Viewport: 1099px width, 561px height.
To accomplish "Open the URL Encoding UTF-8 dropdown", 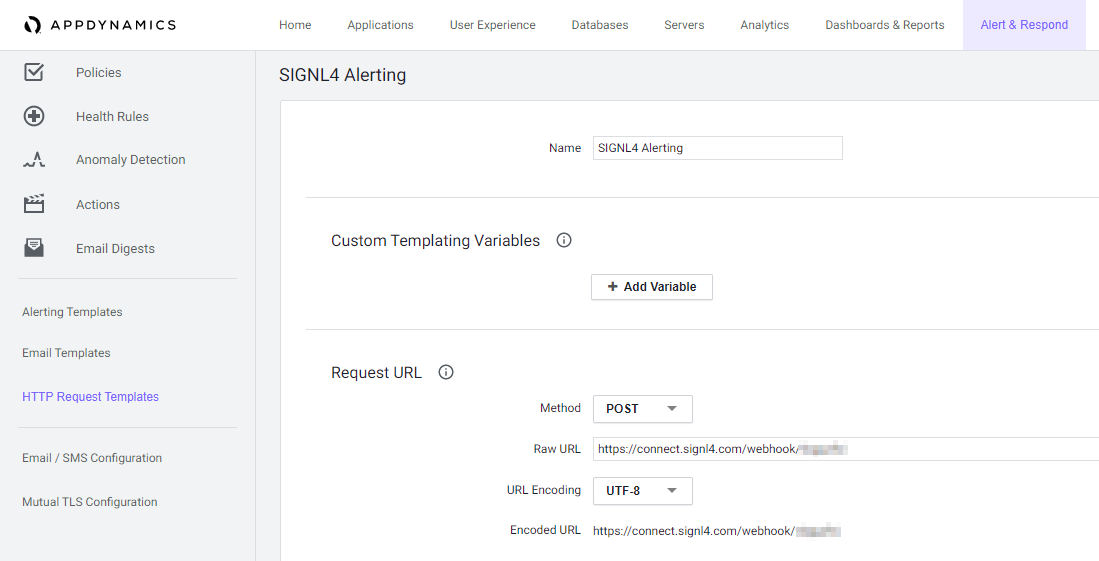I will 643,491.
